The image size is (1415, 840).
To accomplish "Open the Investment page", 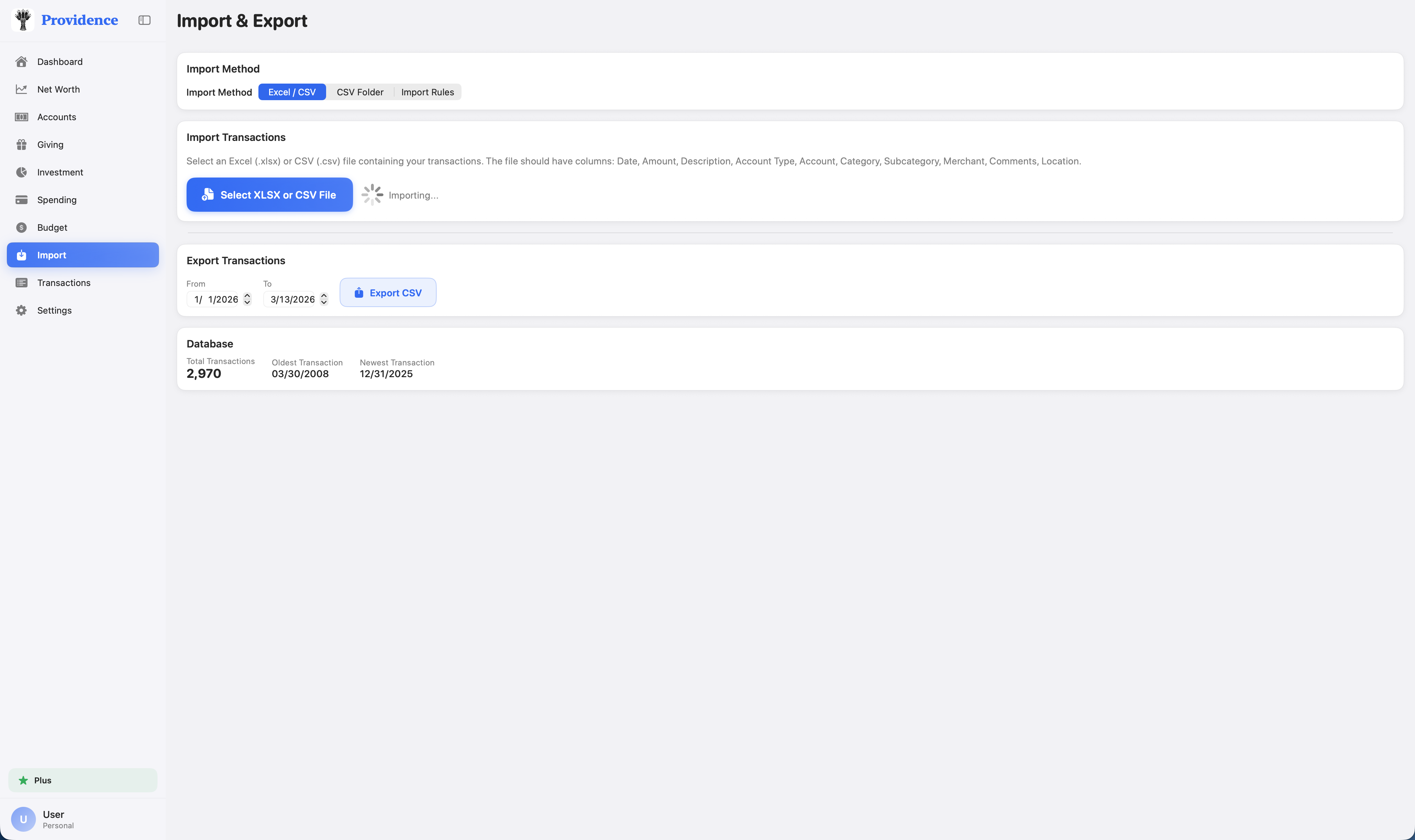I will tap(83, 172).
